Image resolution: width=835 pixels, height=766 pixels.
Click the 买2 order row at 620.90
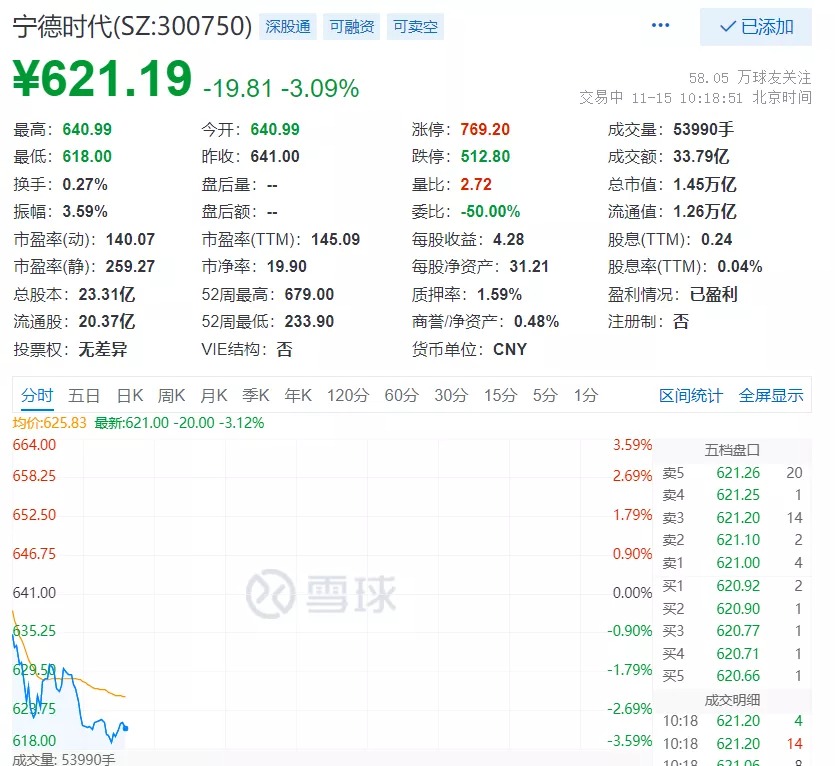coord(732,609)
